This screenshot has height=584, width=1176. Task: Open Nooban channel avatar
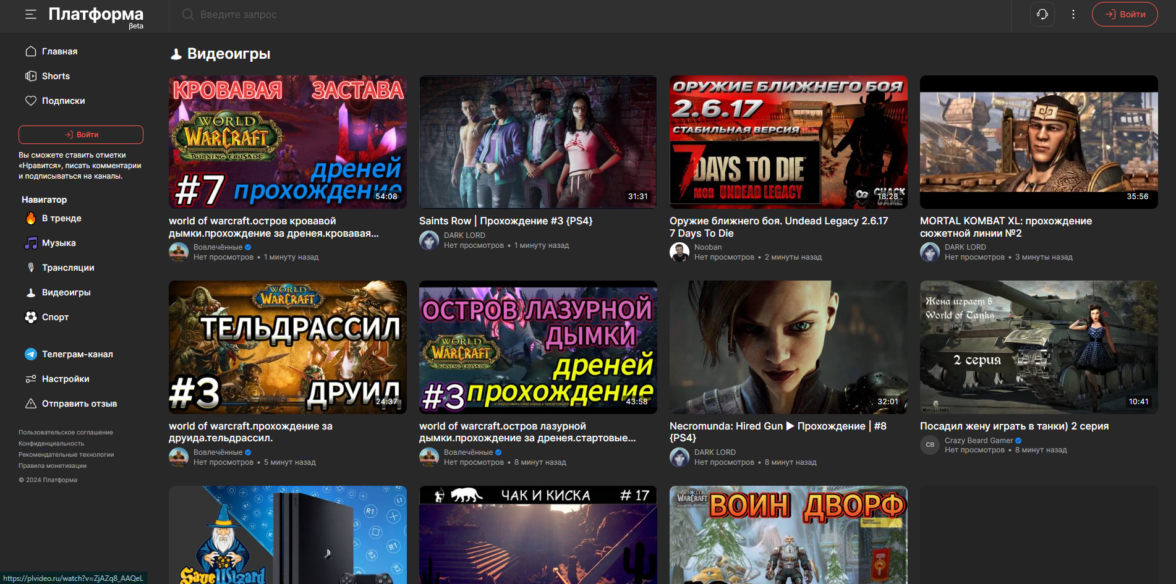click(x=679, y=252)
